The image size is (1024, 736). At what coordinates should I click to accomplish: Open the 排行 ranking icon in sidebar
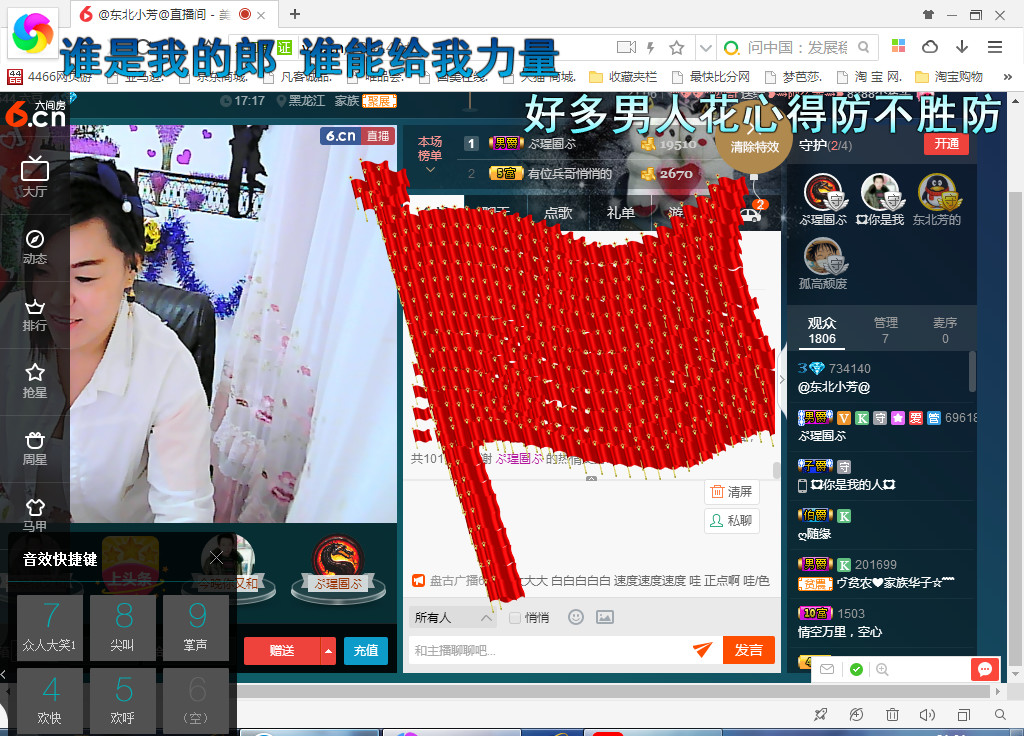(35, 315)
